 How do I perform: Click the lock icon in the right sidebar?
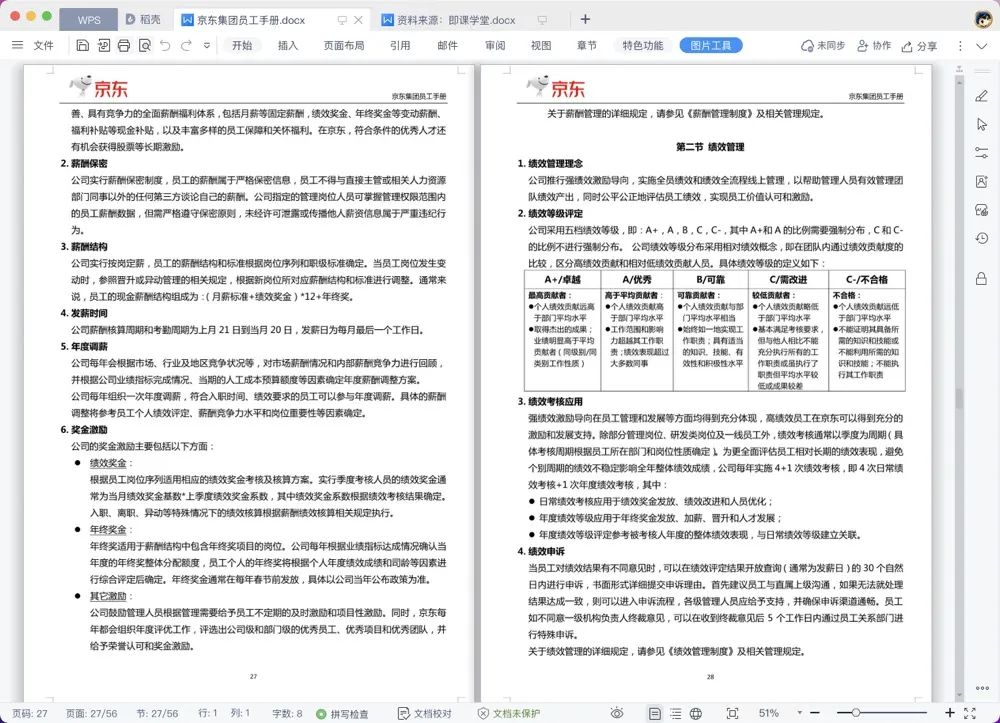pyautogui.click(x=982, y=279)
